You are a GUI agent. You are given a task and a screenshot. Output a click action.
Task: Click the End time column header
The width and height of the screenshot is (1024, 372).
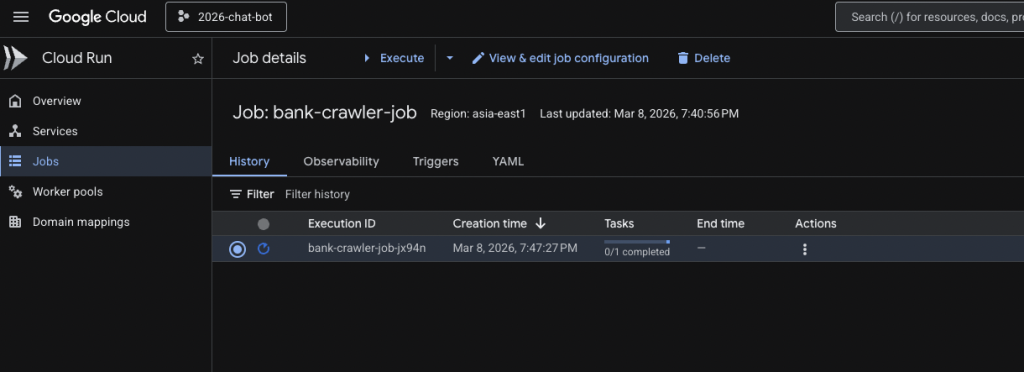click(x=720, y=224)
